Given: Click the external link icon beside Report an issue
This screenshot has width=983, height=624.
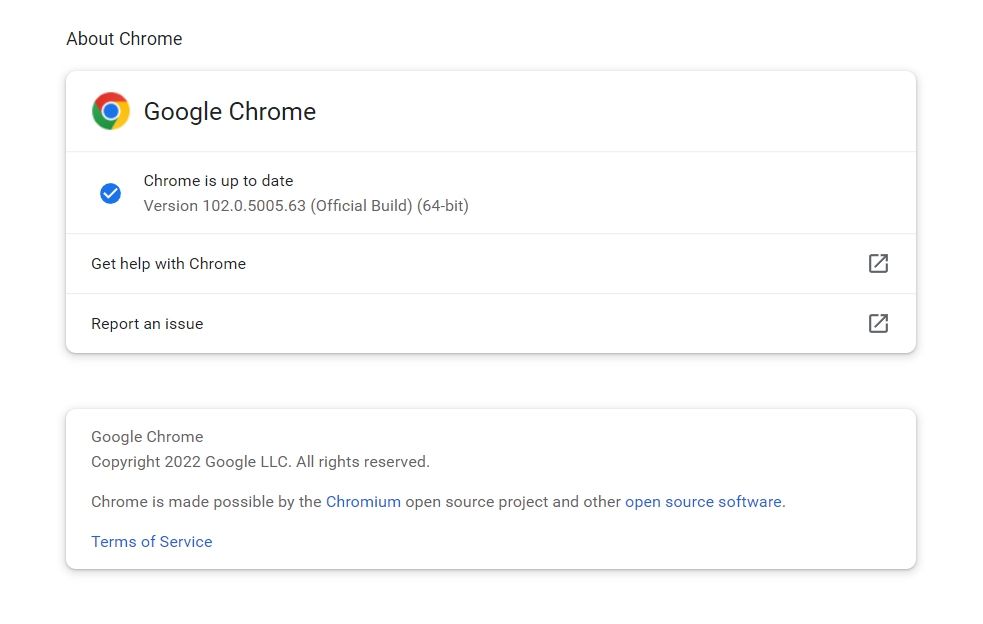Looking at the screenshot, I should pyautogui.click(x=878, y=323).
